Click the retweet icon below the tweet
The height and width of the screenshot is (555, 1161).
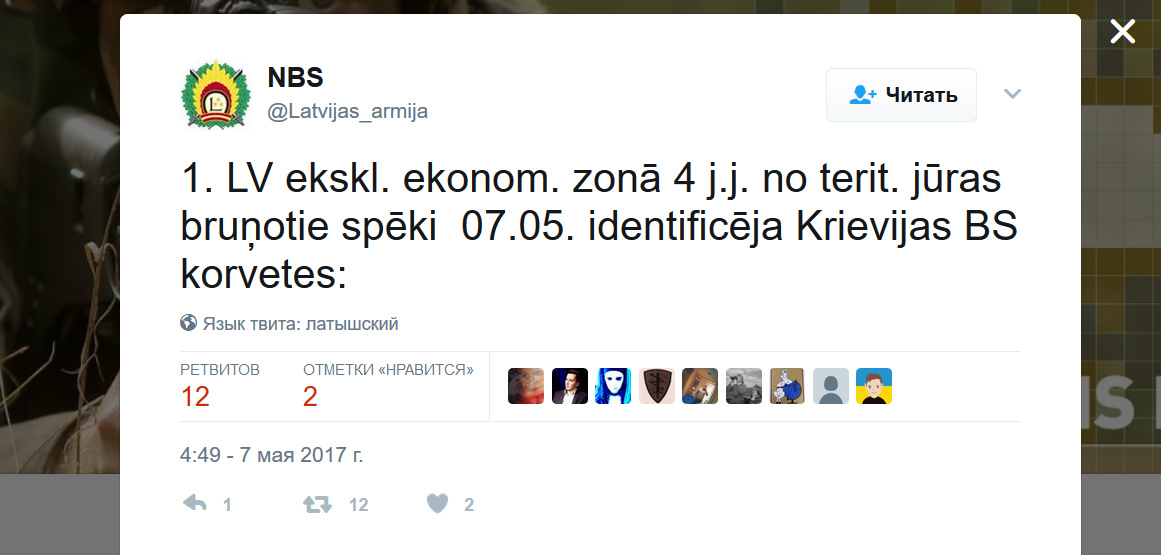tap(317, 505)
